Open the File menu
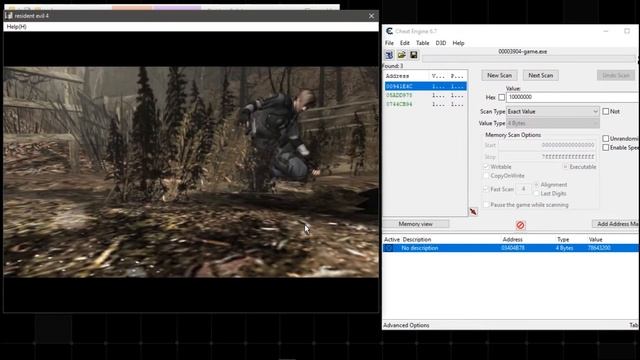The height and width of the screenshot is (360, 640). point(389,43)
